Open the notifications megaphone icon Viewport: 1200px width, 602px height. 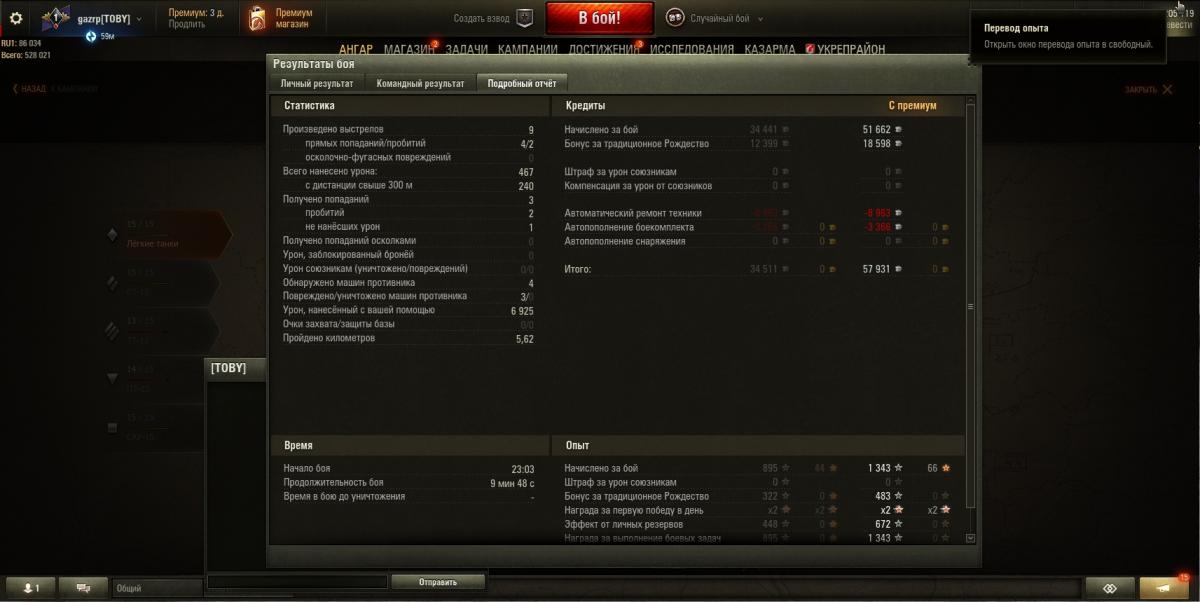coord(1166,588)
